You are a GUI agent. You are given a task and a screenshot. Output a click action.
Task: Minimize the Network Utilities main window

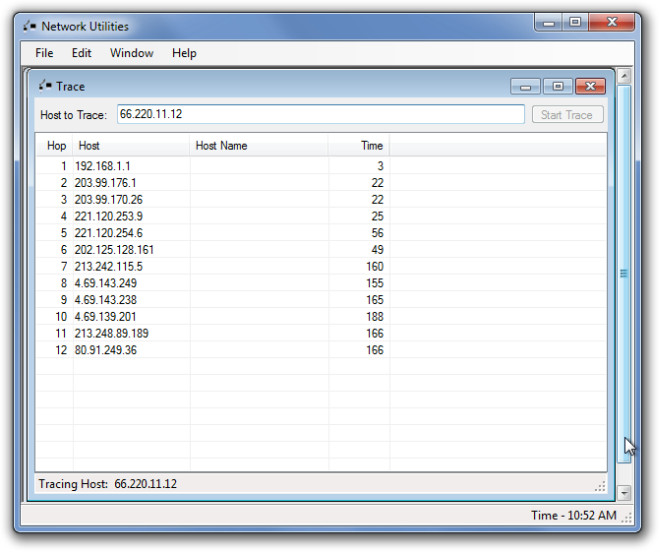coord(548,23)
